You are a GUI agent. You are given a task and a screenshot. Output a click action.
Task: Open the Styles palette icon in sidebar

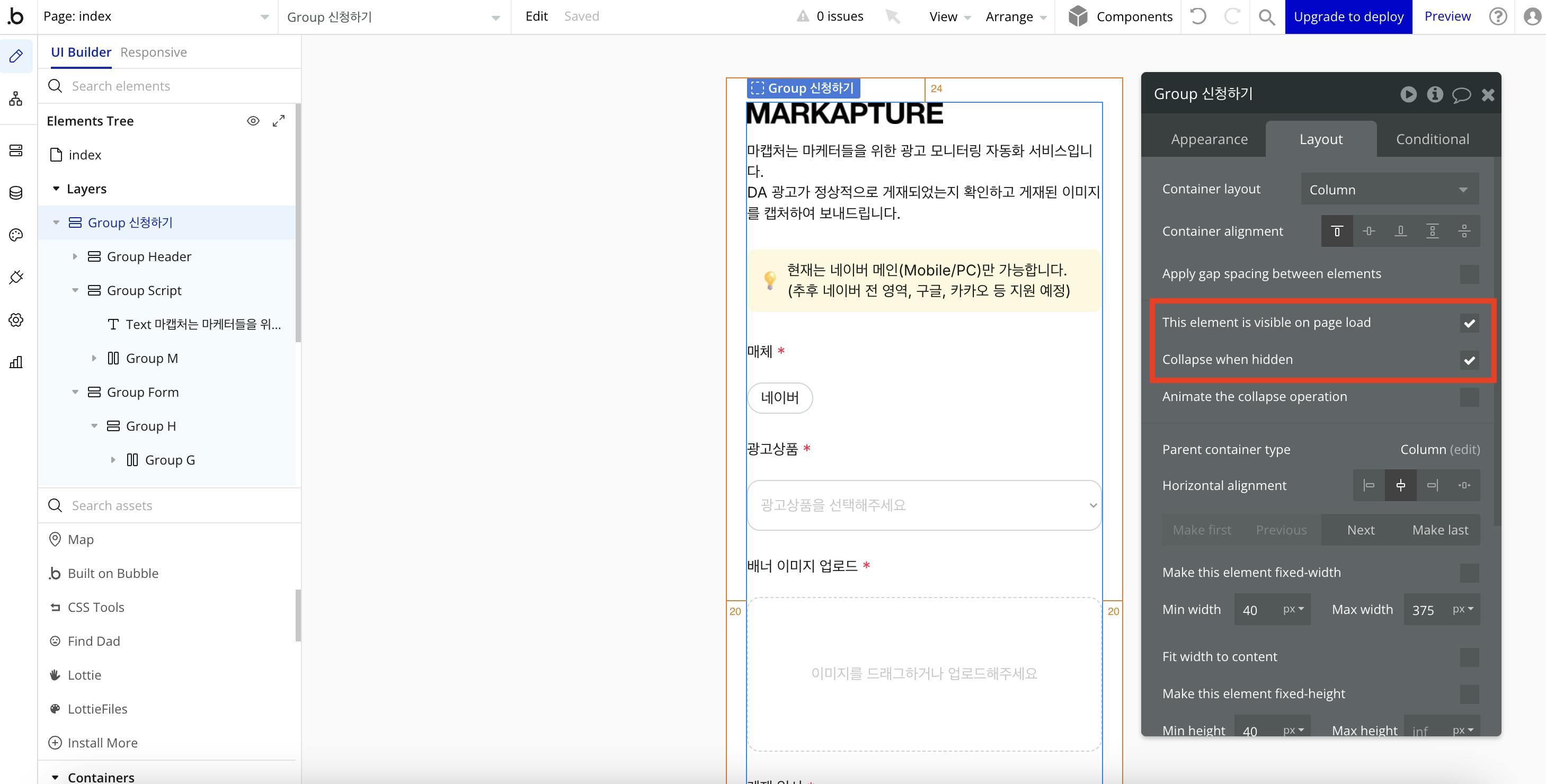point(16,235)
